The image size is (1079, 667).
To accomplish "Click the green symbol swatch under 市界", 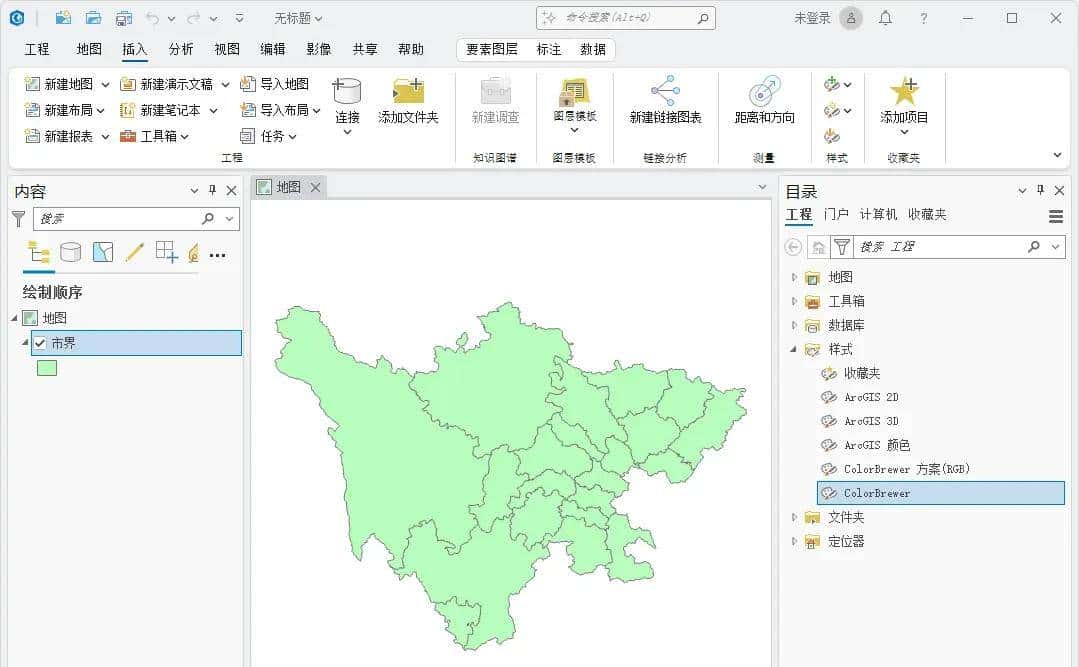I will pos(45,367).
